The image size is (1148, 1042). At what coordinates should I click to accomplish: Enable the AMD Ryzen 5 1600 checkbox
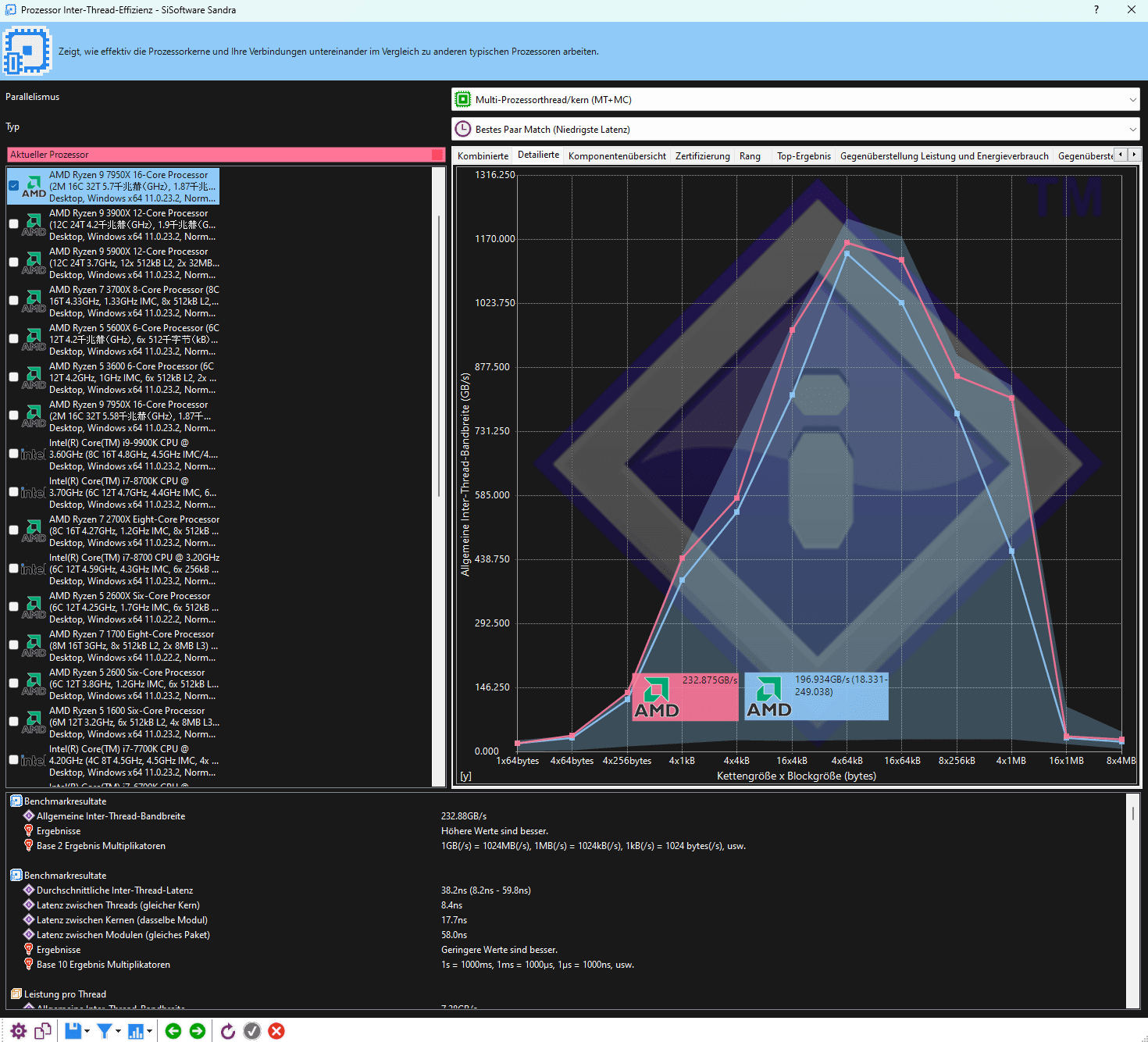14,722
